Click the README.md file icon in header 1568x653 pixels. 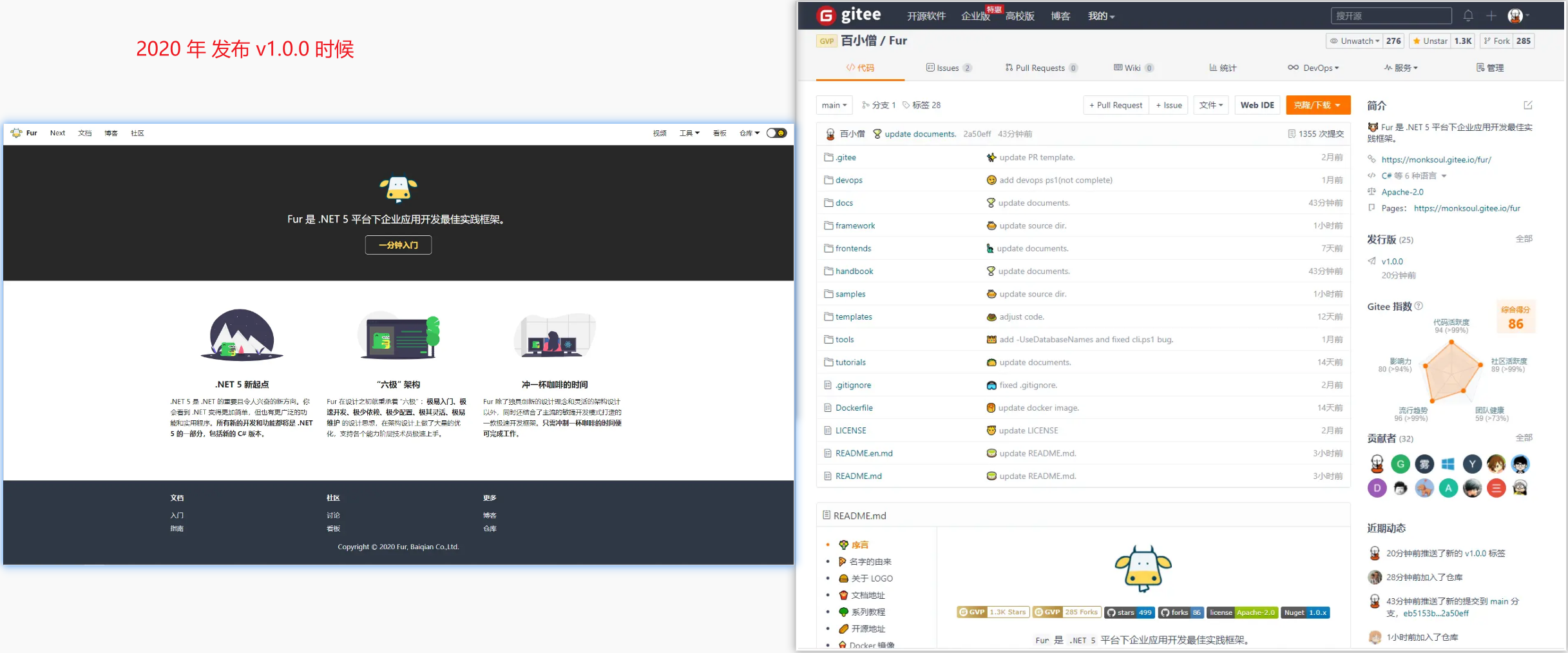[x=827, y=515]
